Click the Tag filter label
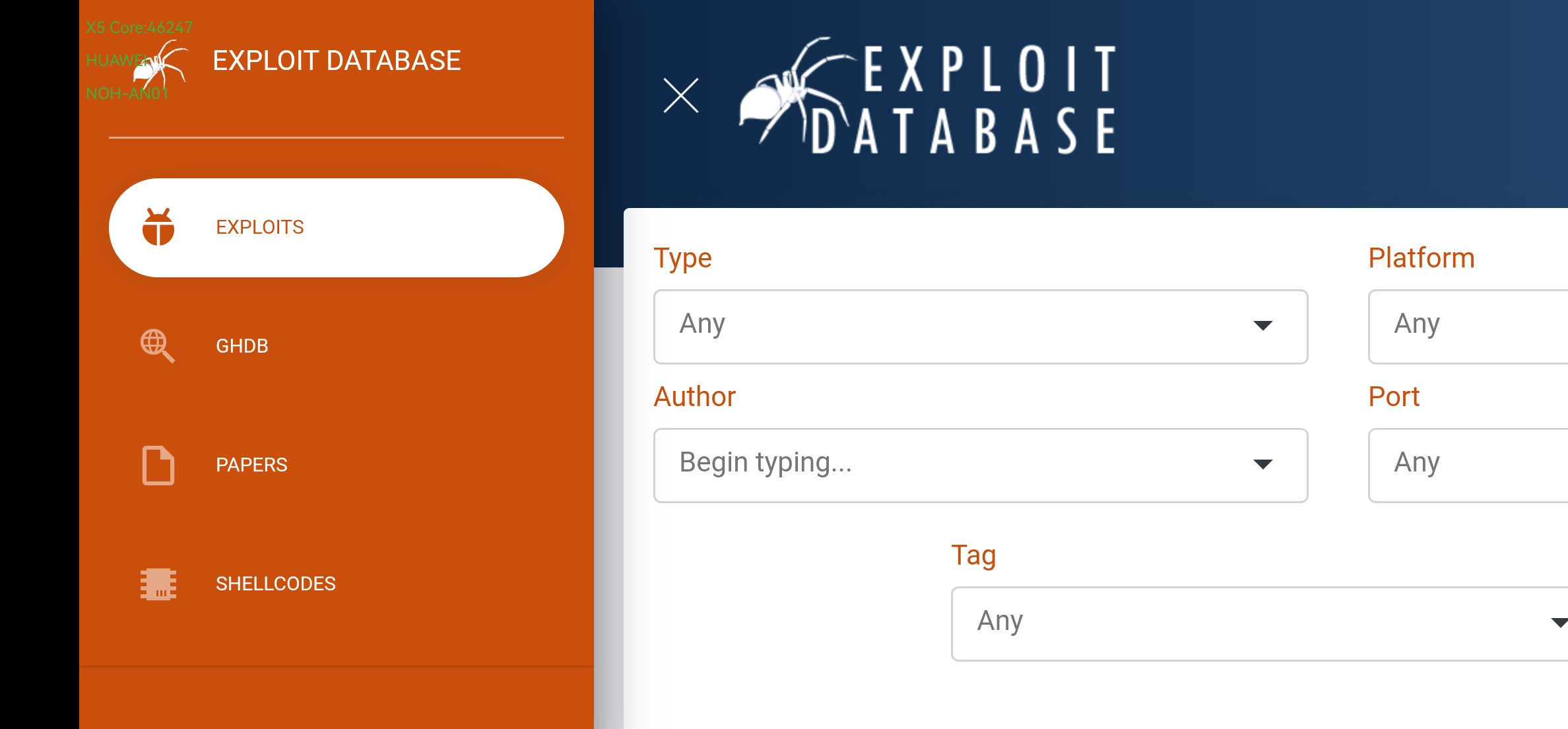The height and width of the screenshot is (729, 1568). (973, 556)
